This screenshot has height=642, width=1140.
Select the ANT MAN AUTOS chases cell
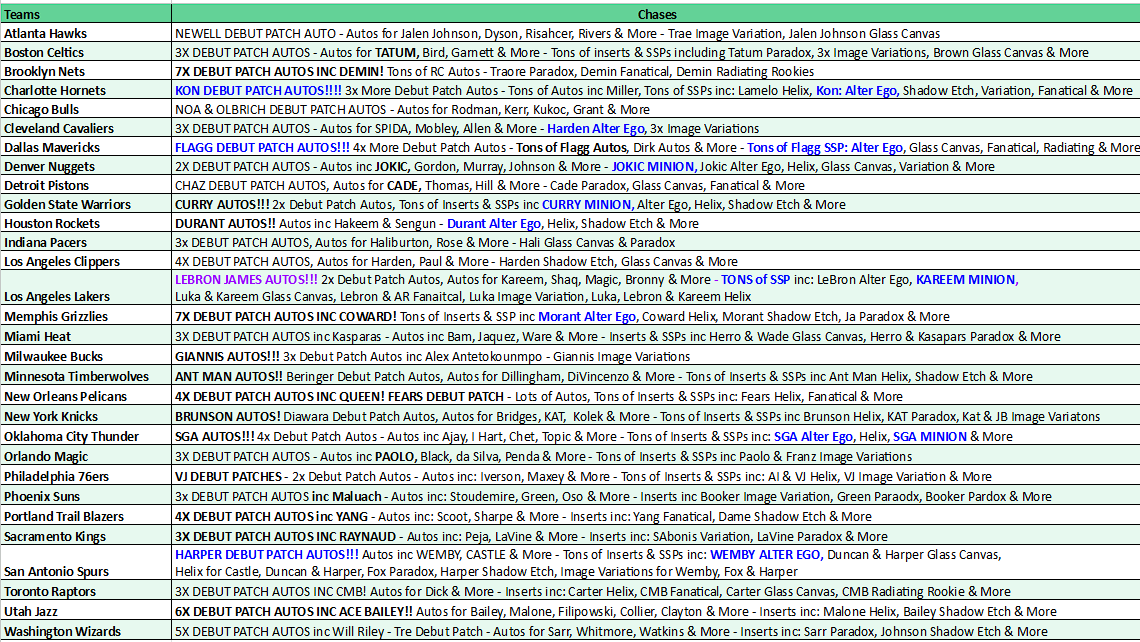point(656,376)
